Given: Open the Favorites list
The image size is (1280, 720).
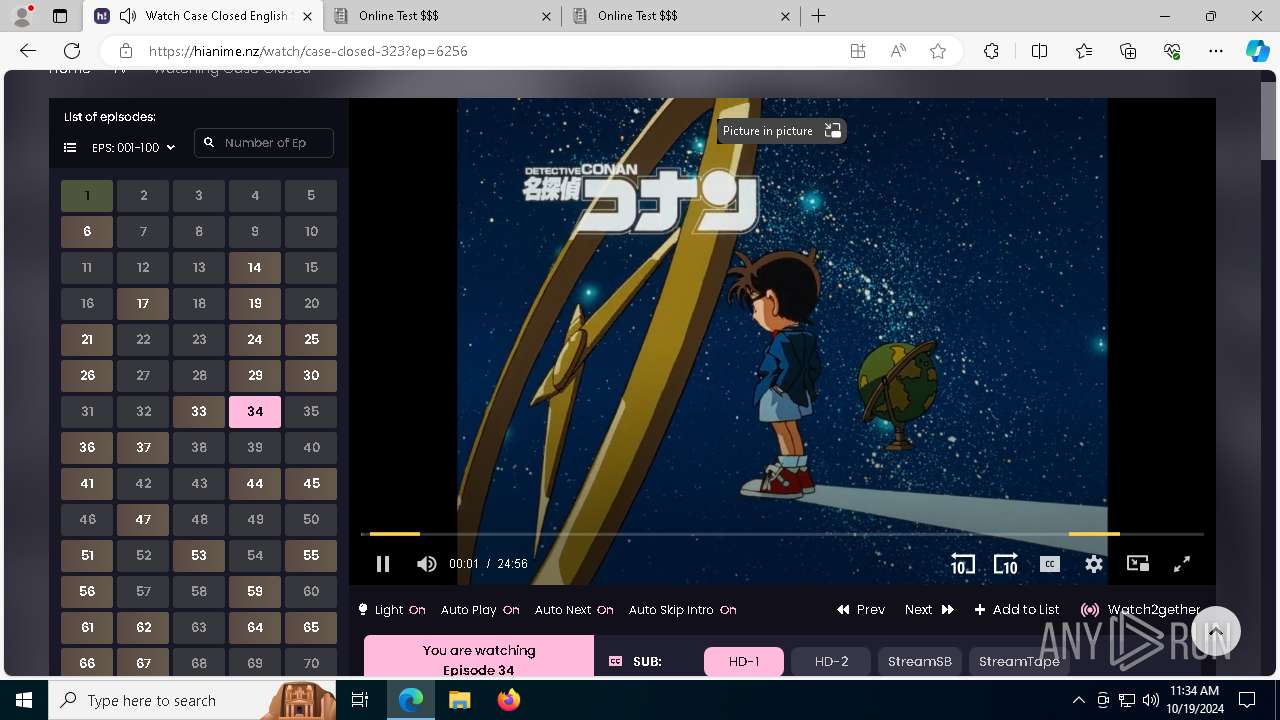Looking at the screenshot, I should [x=1084, y=51].
